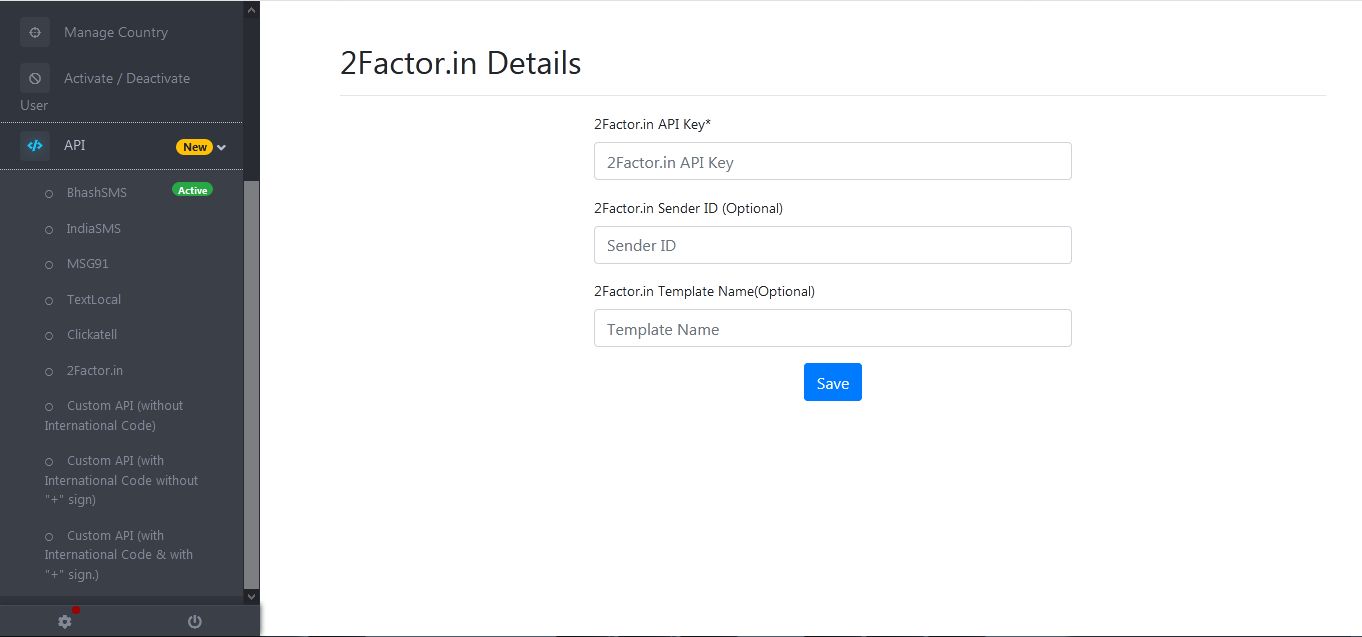1362x637 pixels.
Task: Click the API code brackets icon
Action: click(x=35, y=145)
